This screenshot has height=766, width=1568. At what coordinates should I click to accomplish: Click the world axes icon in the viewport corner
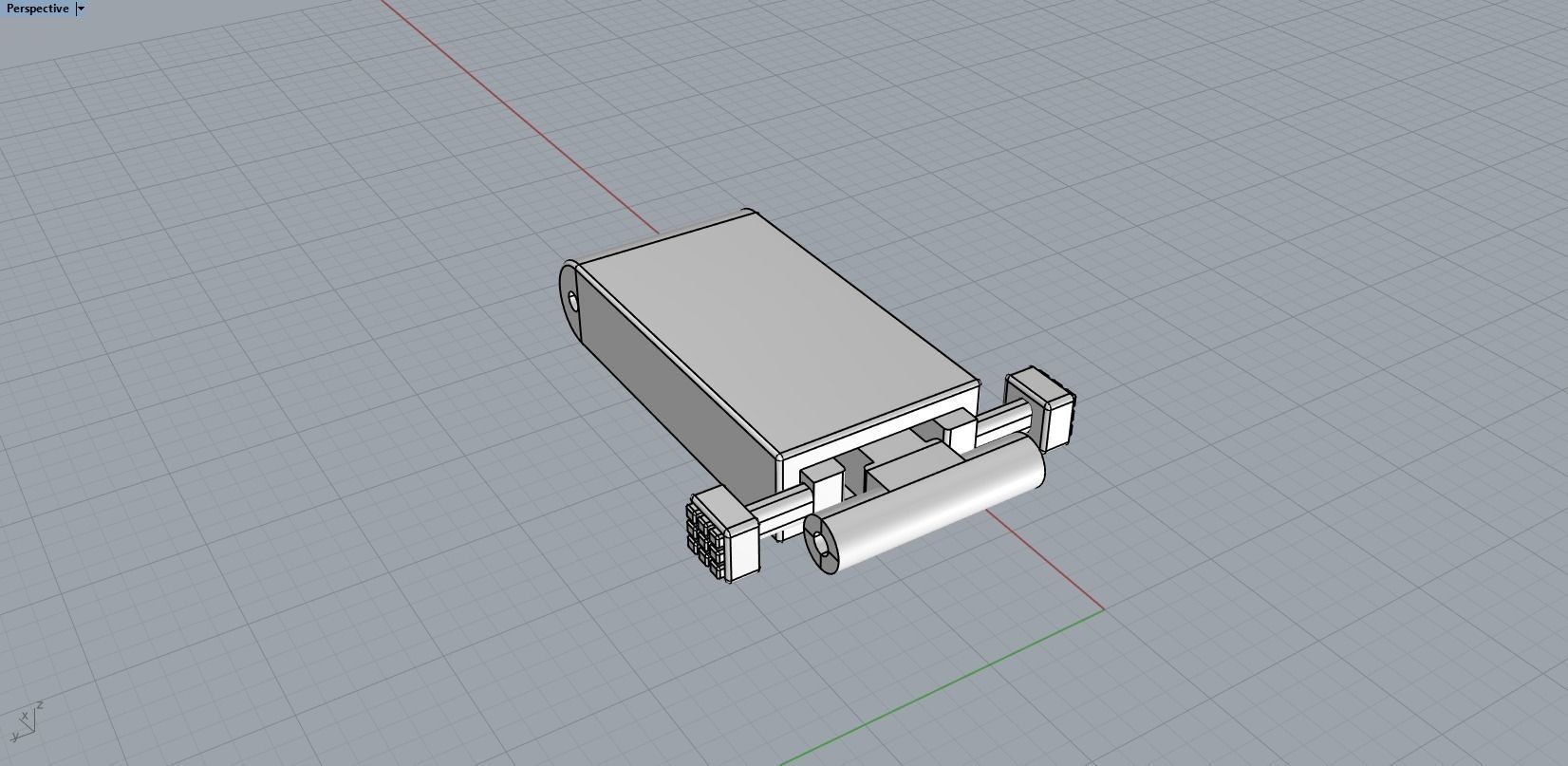(x=27, y=720)
